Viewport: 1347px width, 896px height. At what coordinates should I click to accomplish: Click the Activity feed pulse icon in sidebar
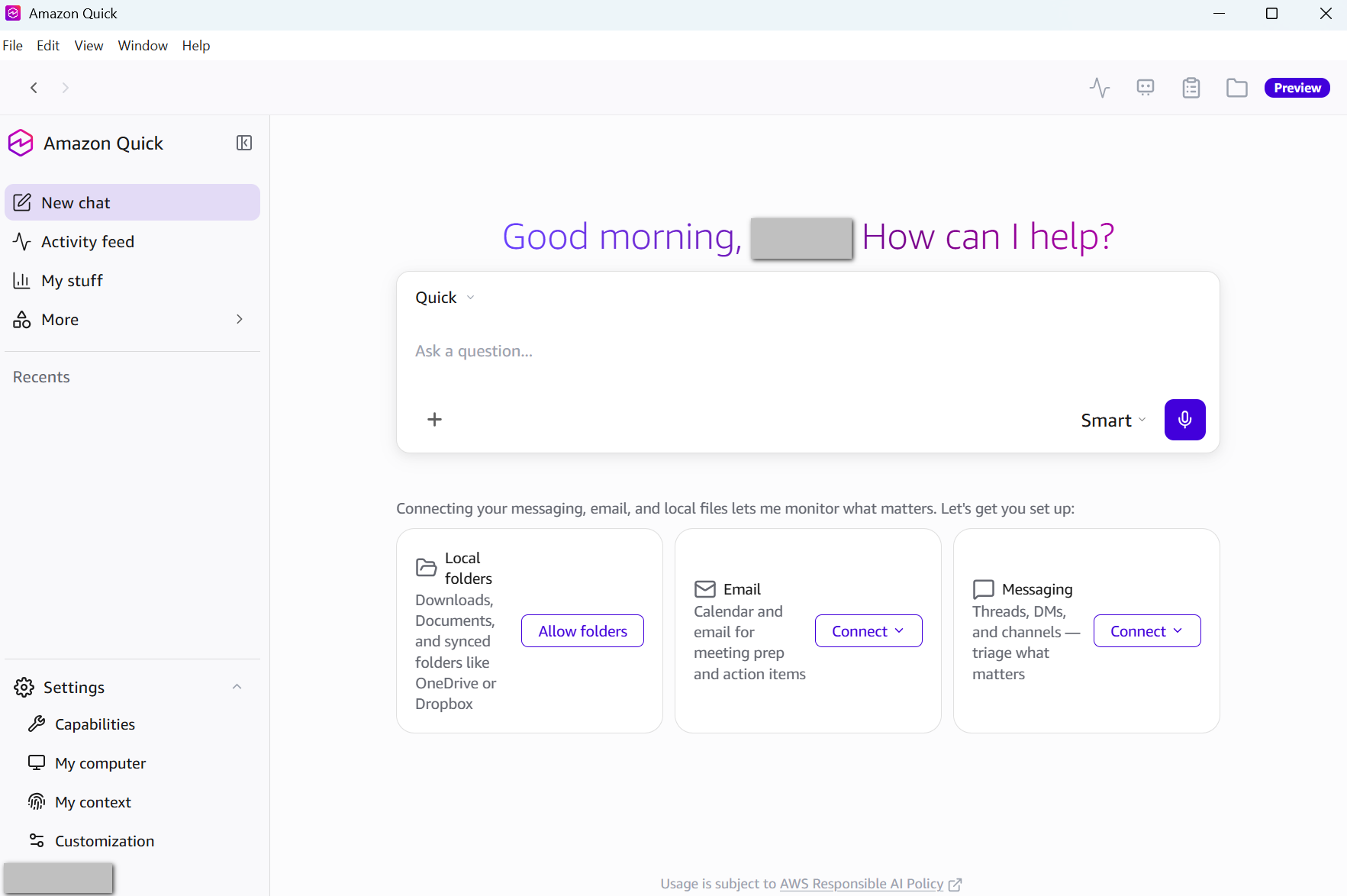(x=22, y=241)
